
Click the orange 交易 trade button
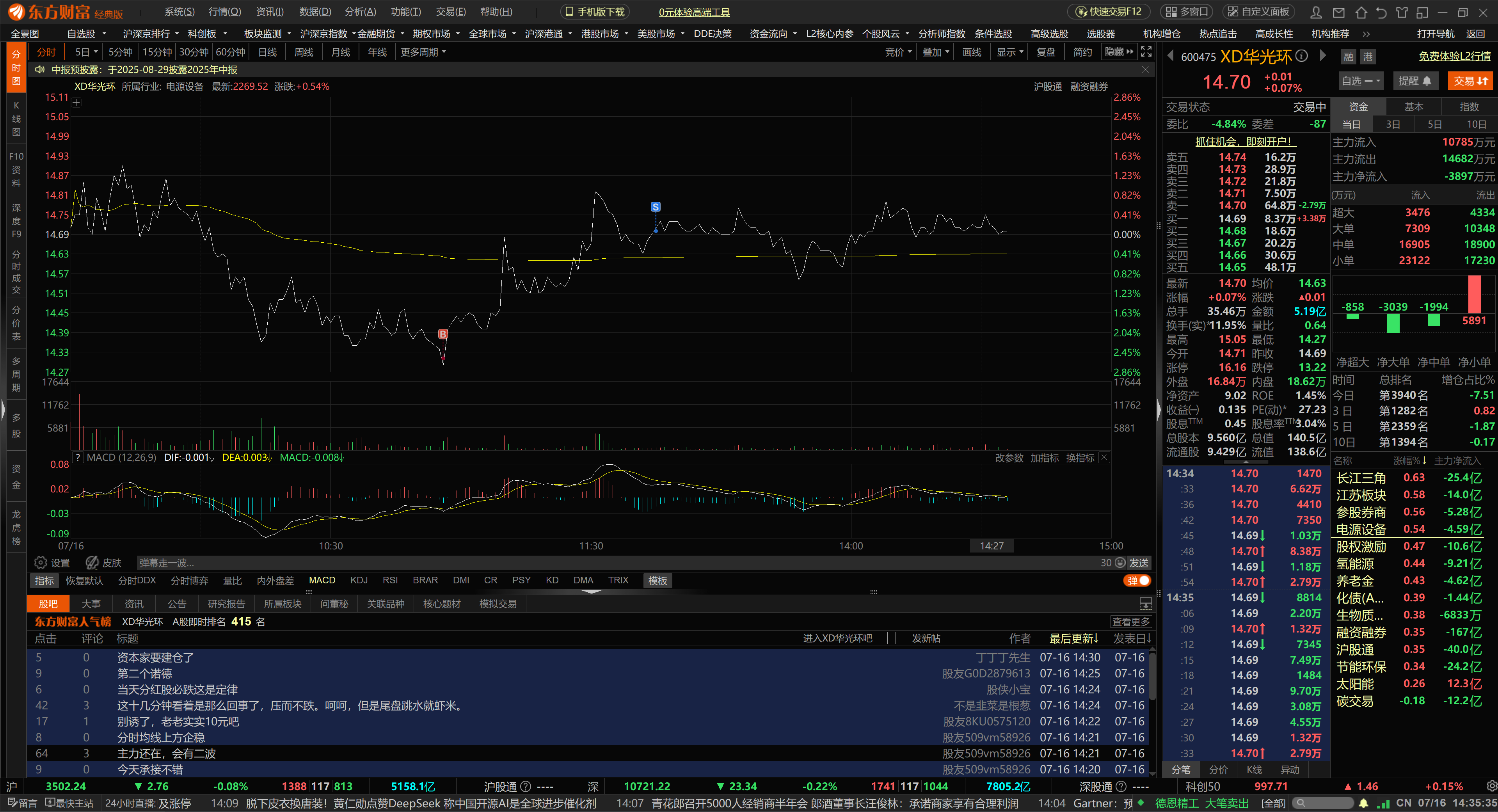click(1470, 81)
